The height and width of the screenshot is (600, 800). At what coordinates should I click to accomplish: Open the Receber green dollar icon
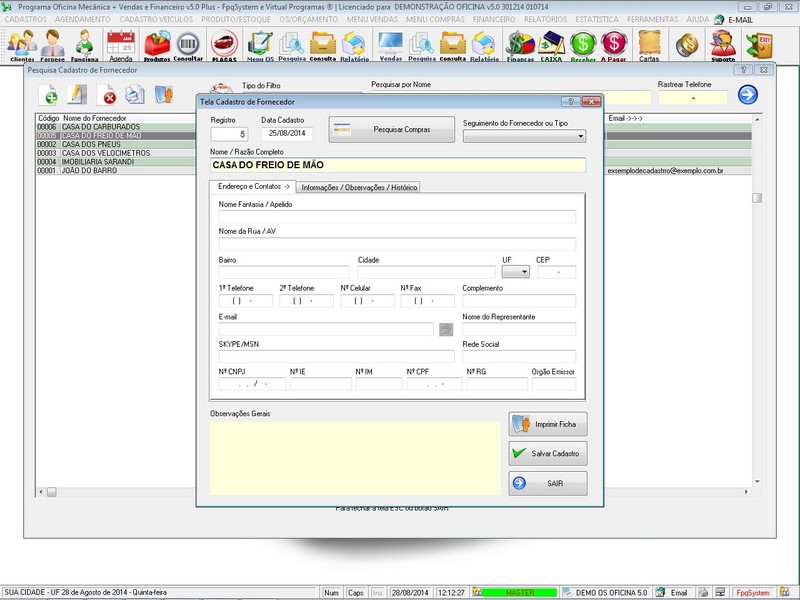click(x=583, y=45)
